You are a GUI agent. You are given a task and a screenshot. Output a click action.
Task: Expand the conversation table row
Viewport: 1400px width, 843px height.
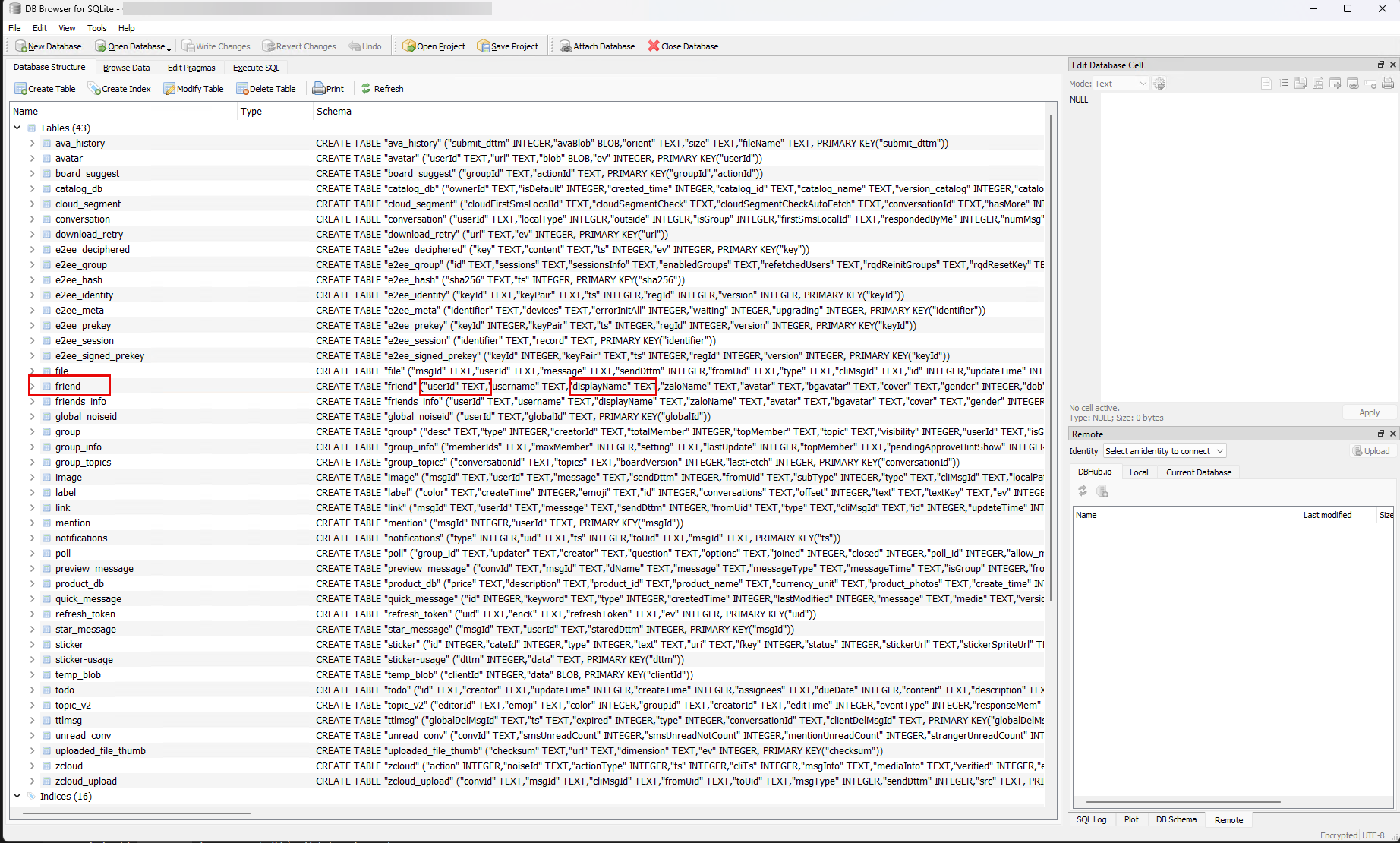[33, 219]
